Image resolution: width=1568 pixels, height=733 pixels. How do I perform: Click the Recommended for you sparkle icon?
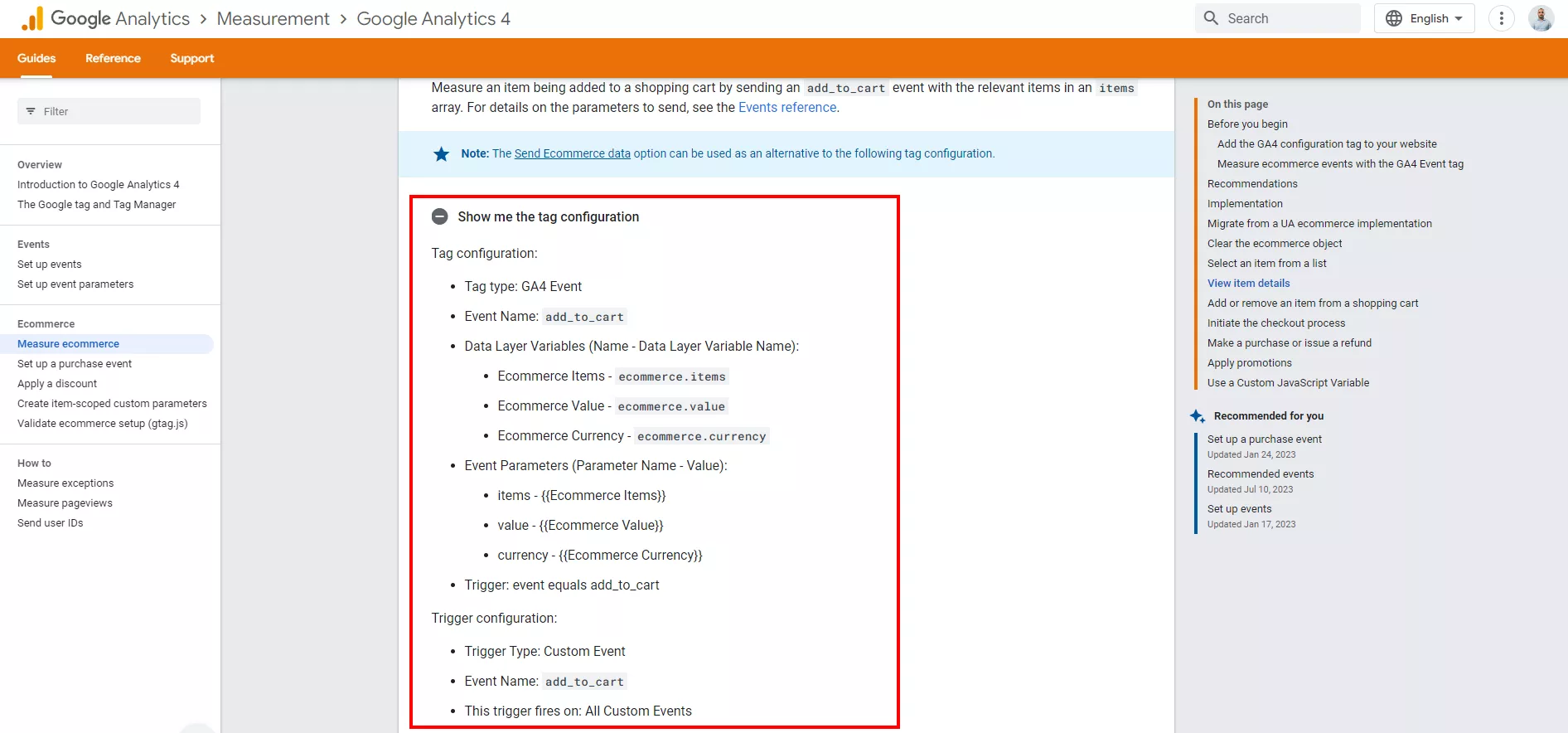point(1198,416)
